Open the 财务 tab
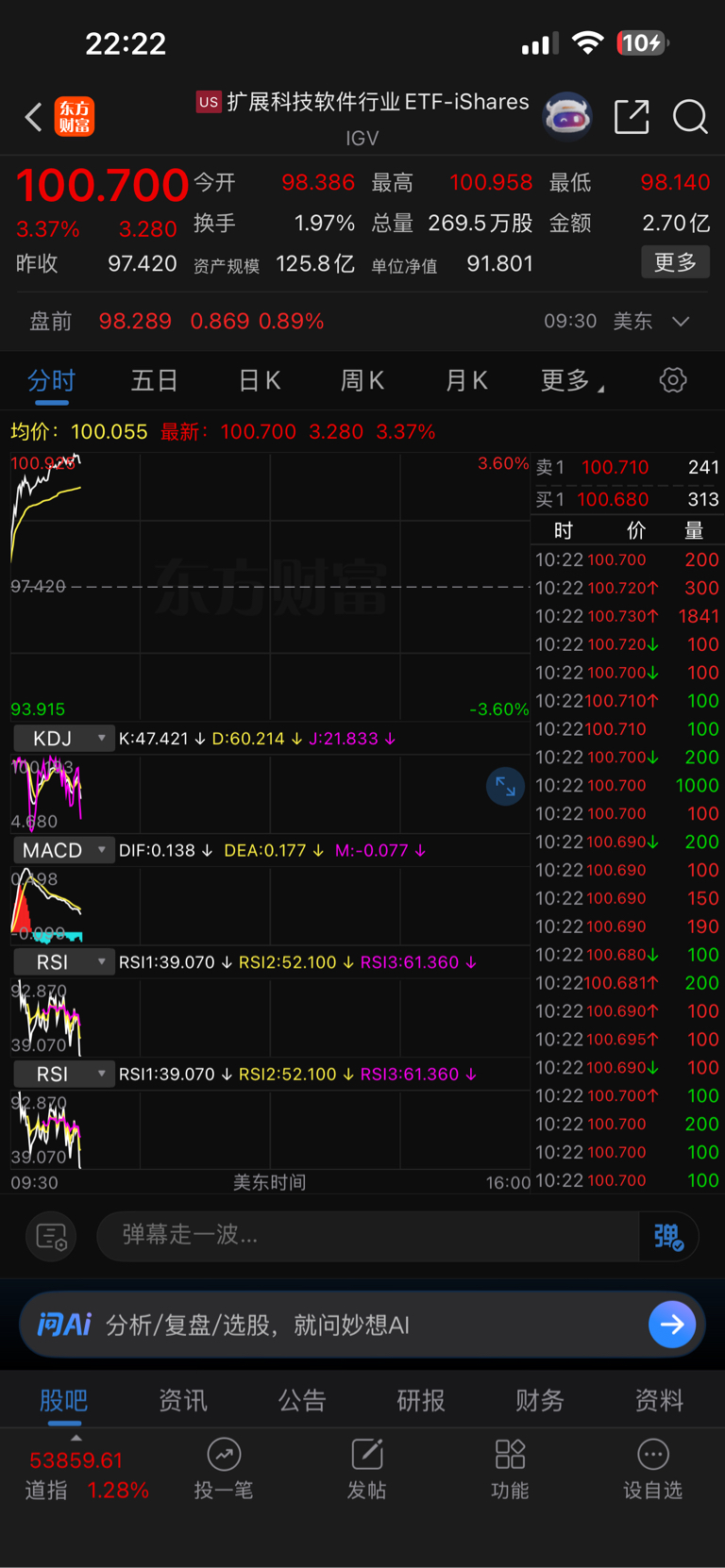 point(539,1400)
